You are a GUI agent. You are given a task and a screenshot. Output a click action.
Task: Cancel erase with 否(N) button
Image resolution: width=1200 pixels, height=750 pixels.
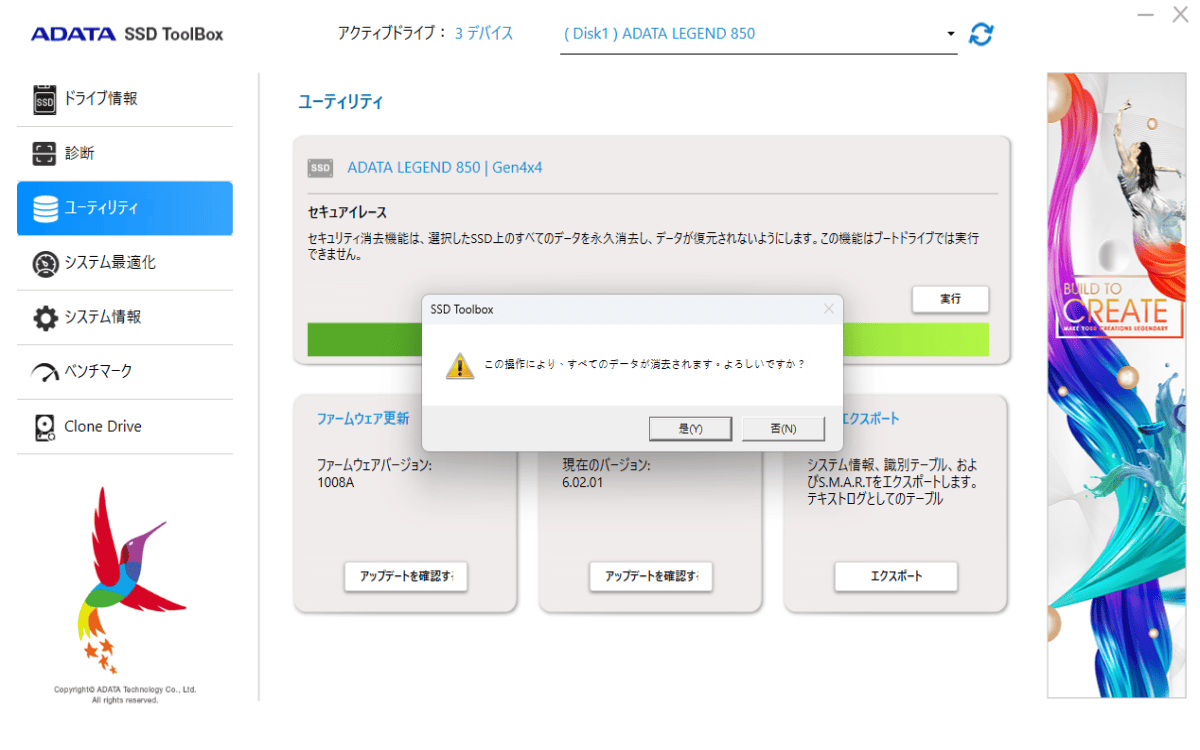(783, 428)
